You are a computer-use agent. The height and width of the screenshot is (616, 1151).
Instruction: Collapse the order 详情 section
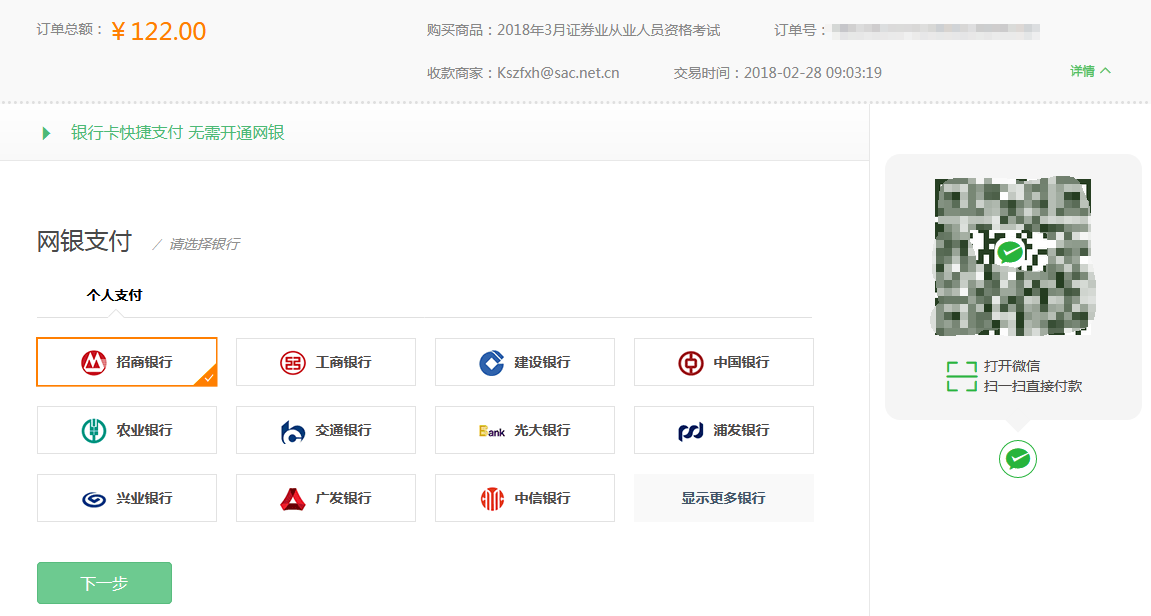(x=1090, y=71)
